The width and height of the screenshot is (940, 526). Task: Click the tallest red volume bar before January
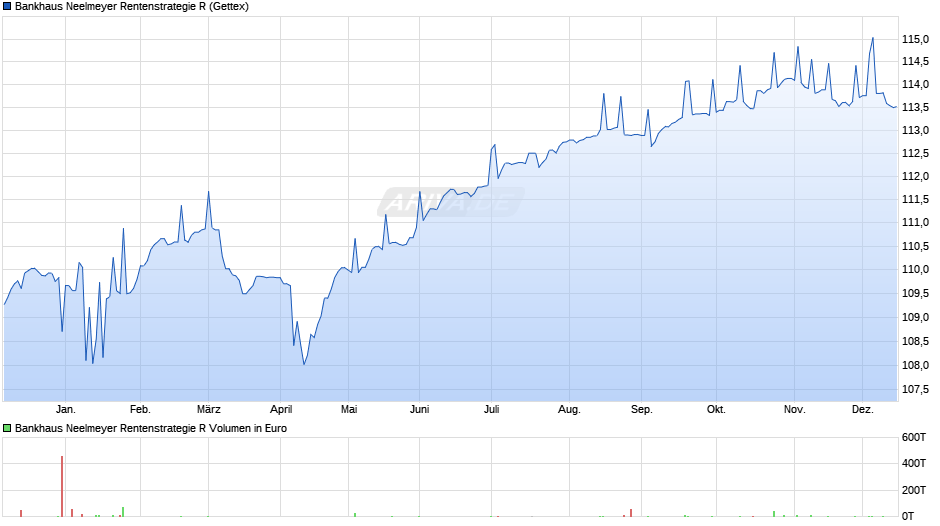coord(62,486)
